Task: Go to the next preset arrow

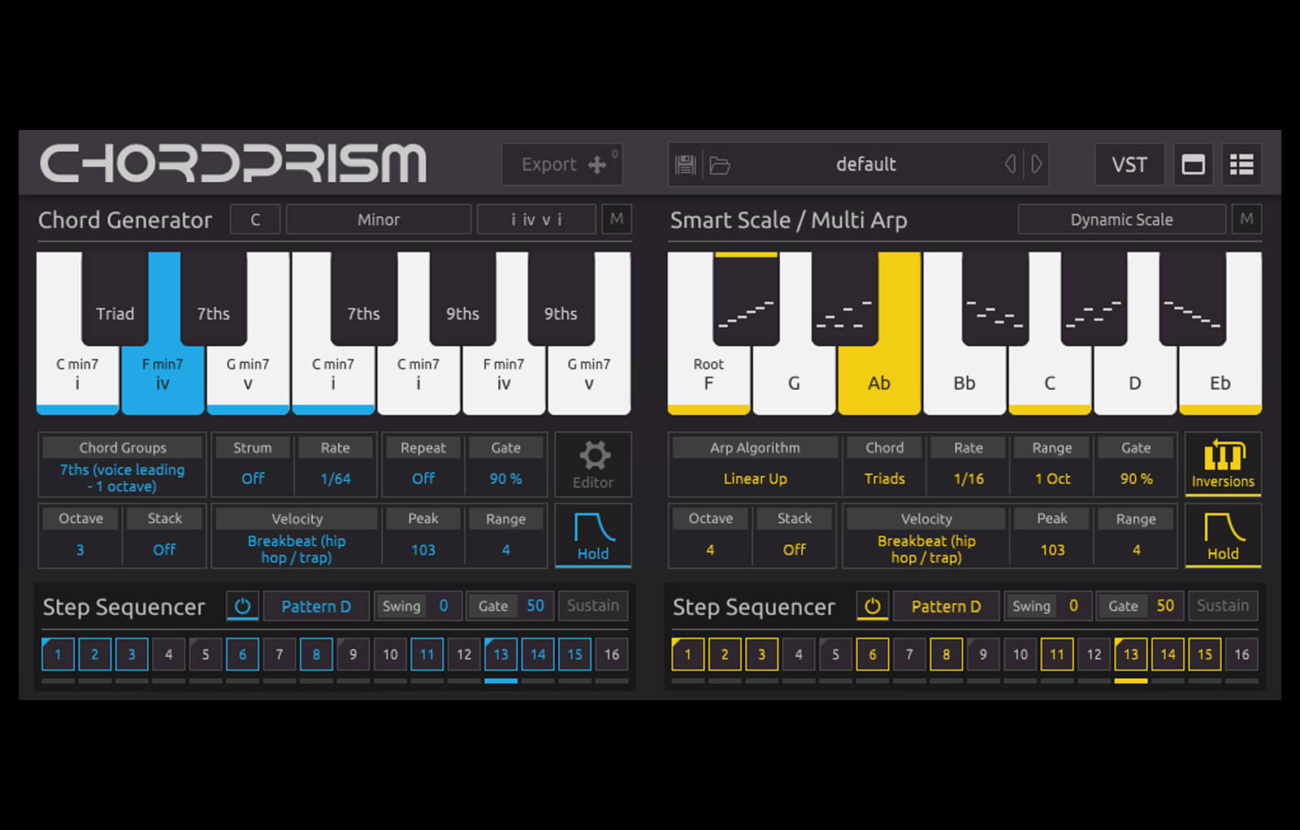Action: 1037,164
